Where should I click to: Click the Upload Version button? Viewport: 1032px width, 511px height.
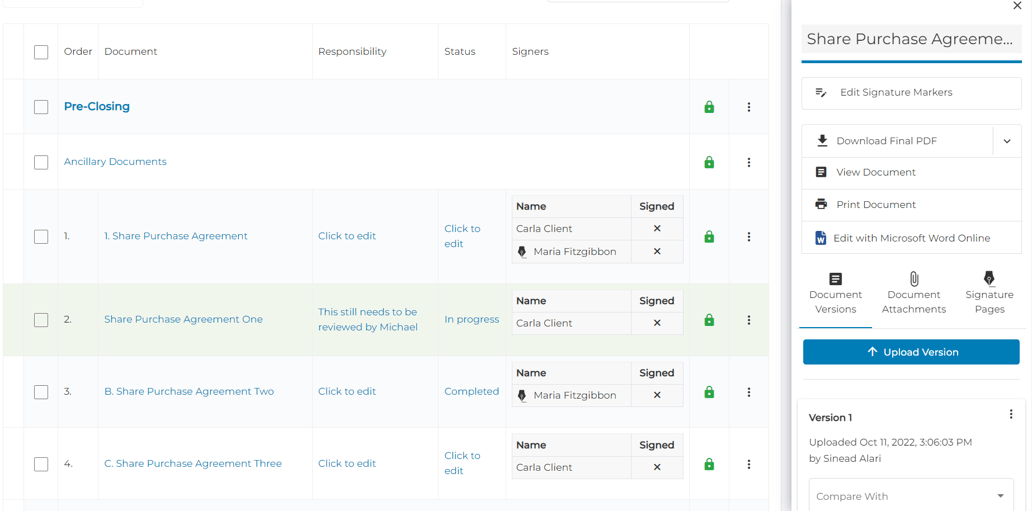911,352
